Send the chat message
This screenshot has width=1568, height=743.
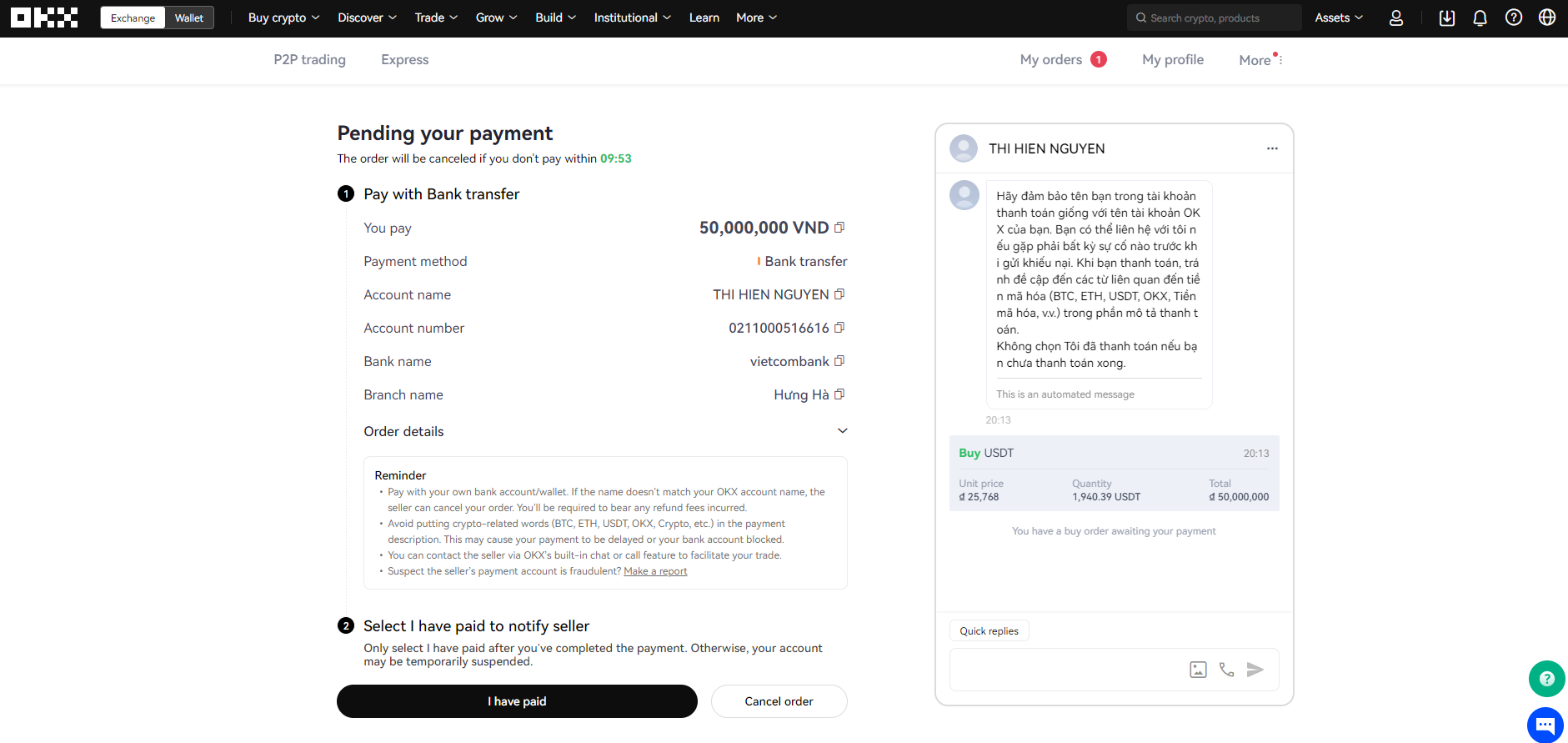[1255, 670]
